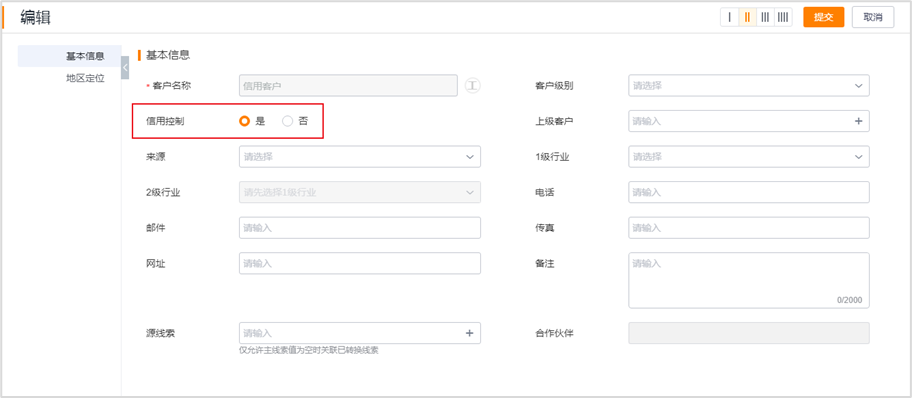Open the 来源 dropdown
912x398 pixels.
pos(359,157)
